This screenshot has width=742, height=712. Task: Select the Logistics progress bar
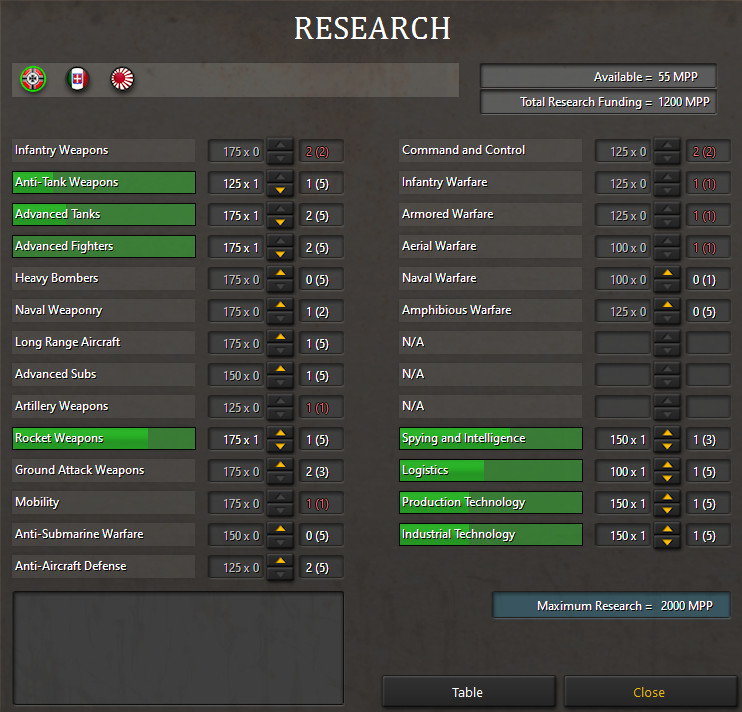pos(491,471)
